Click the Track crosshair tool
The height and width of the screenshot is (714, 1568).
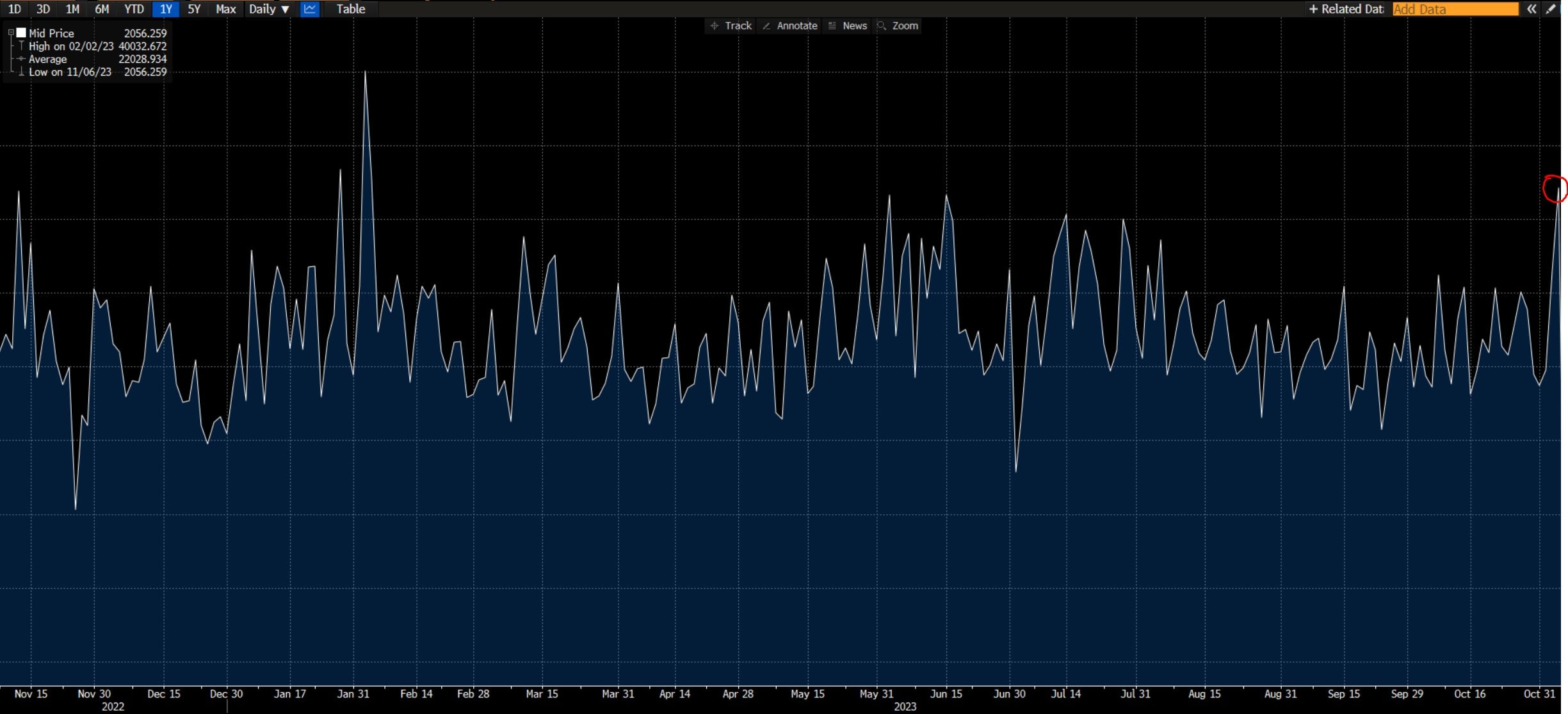(731, 26)
